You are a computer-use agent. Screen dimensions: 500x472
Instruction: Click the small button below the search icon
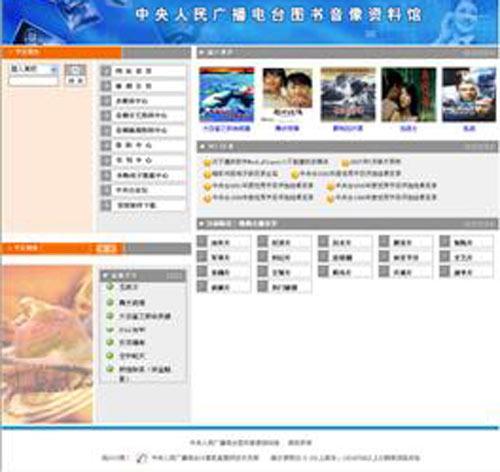76,81
